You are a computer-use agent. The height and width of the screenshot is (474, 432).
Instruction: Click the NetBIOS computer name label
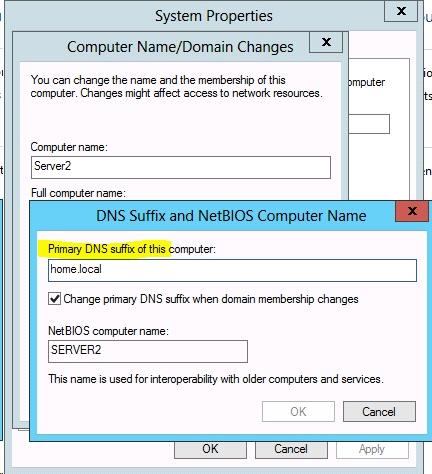109,331
